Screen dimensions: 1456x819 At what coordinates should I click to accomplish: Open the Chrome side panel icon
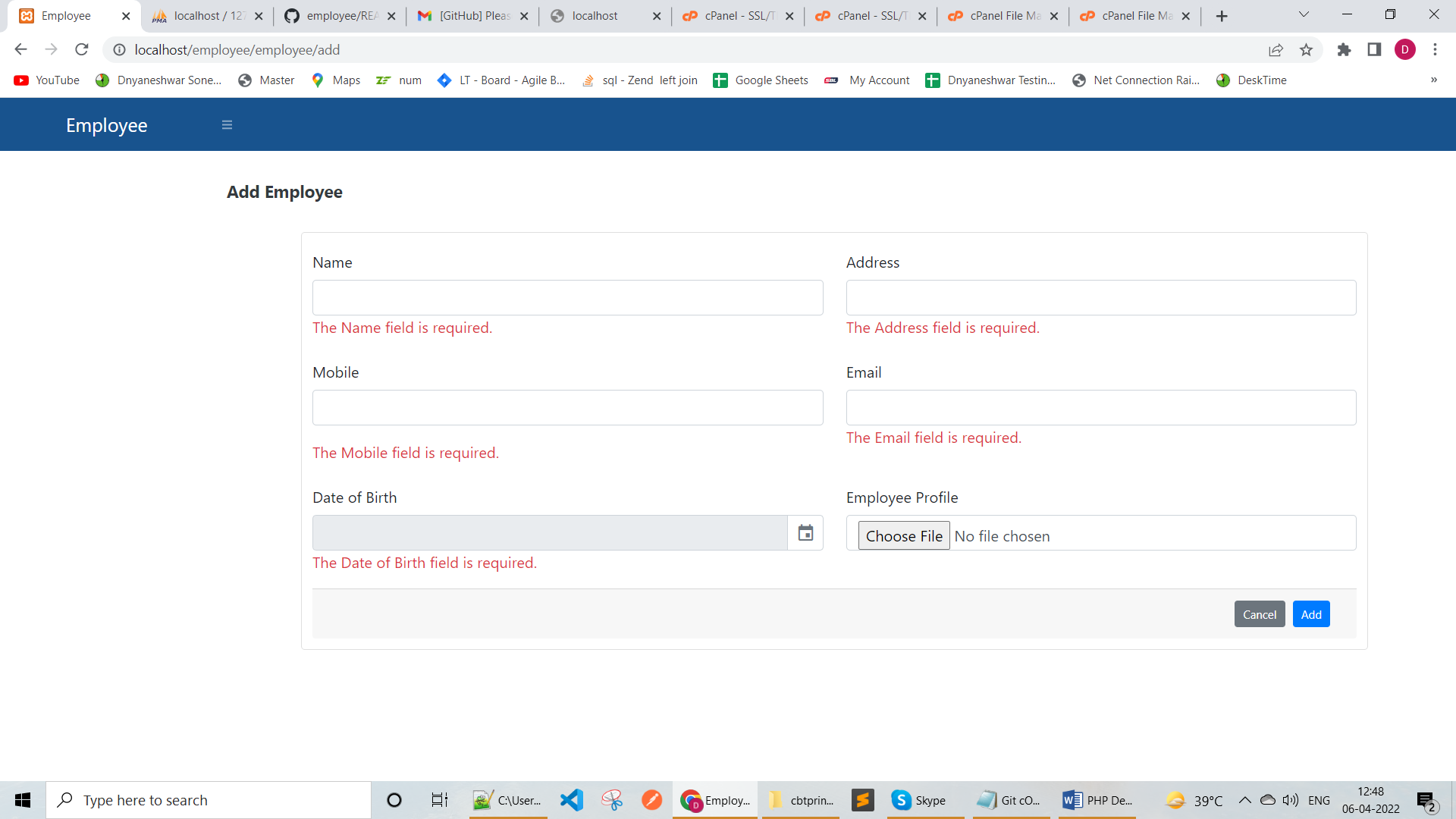point(1374,50)
